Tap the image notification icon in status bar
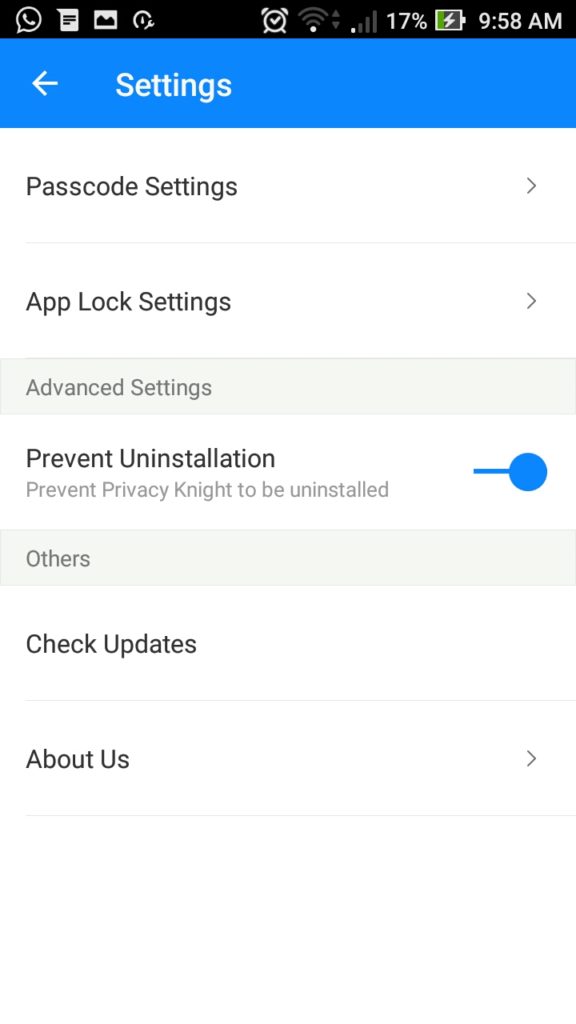576x1024 pixels. click(x=105, y=20)
